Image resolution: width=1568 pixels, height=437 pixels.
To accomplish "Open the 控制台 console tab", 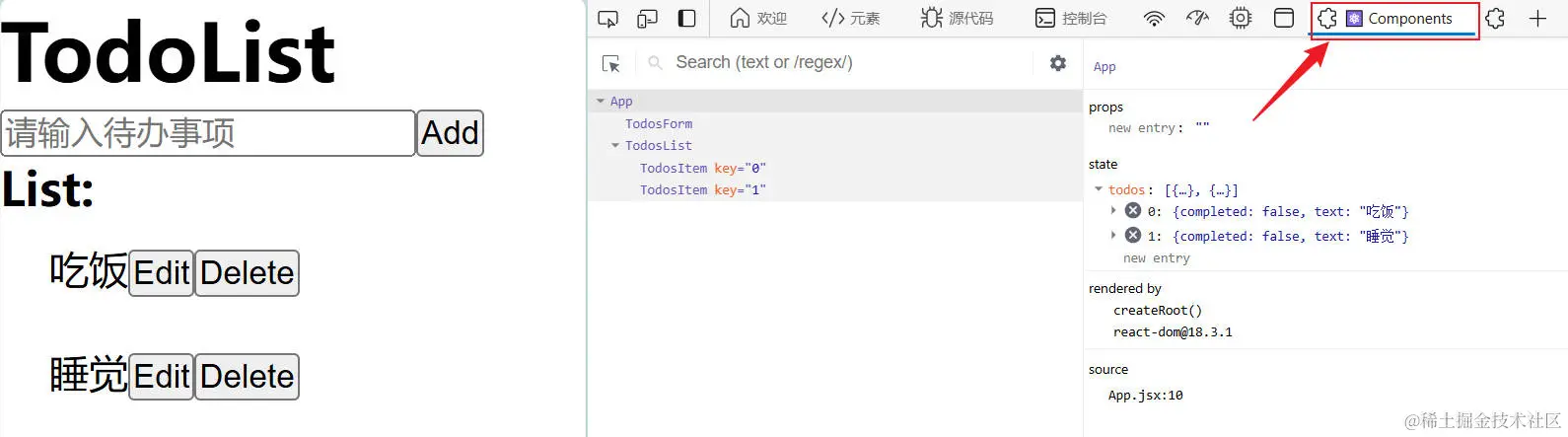I will (x=1071, y=19).
